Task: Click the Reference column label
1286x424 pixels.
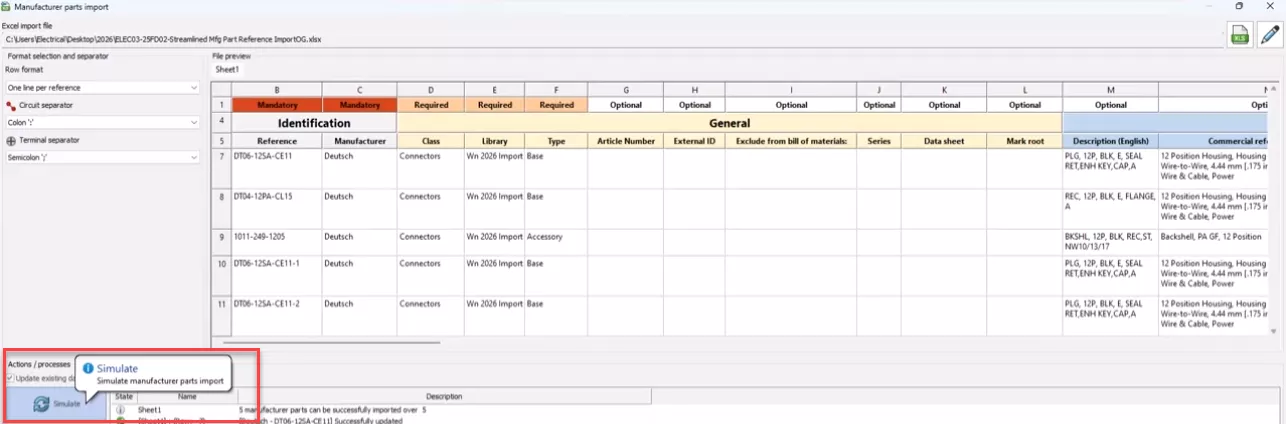Action: click(x=277, y=142)
